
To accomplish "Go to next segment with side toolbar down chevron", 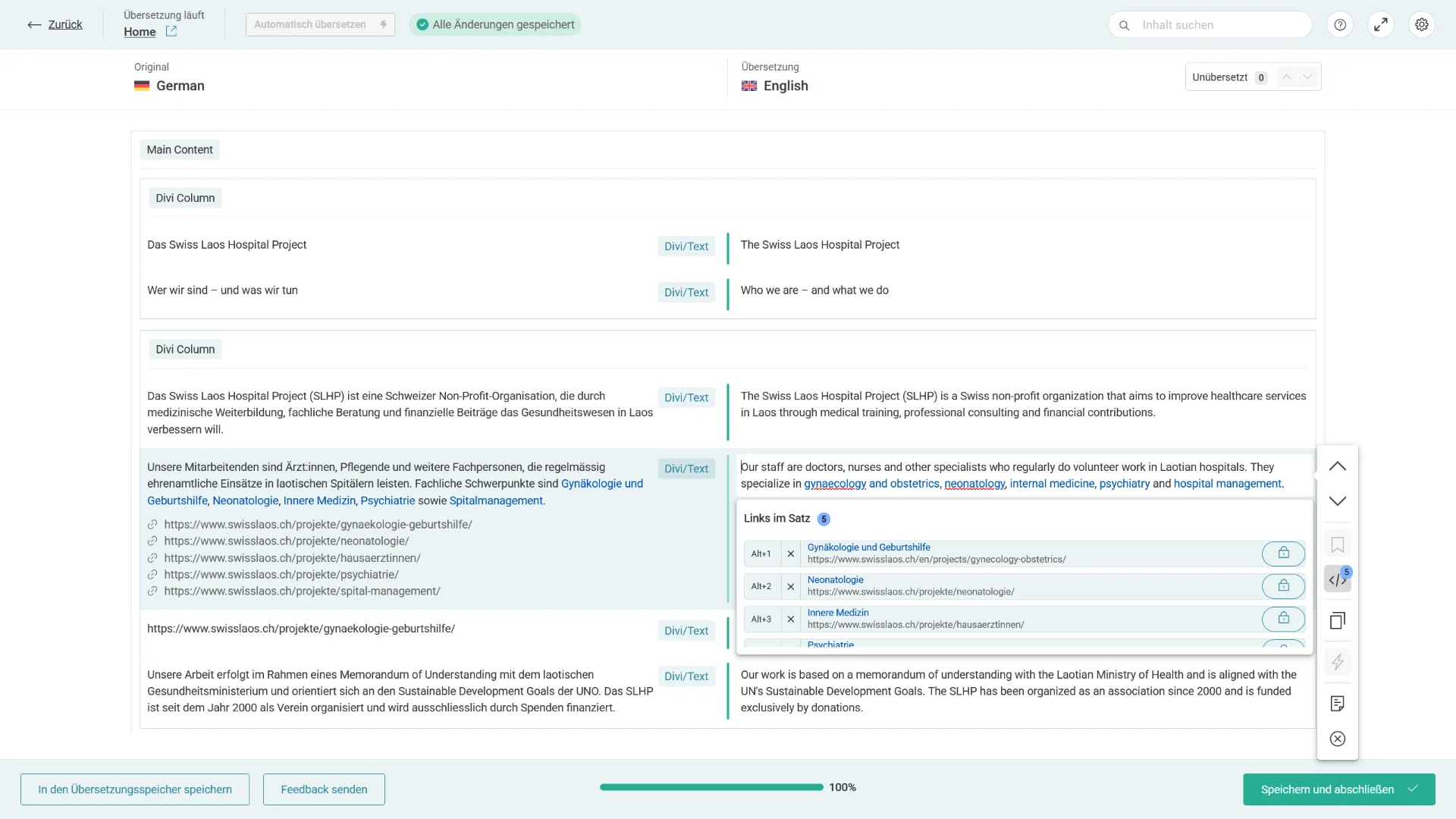I will pos(1338,501).
